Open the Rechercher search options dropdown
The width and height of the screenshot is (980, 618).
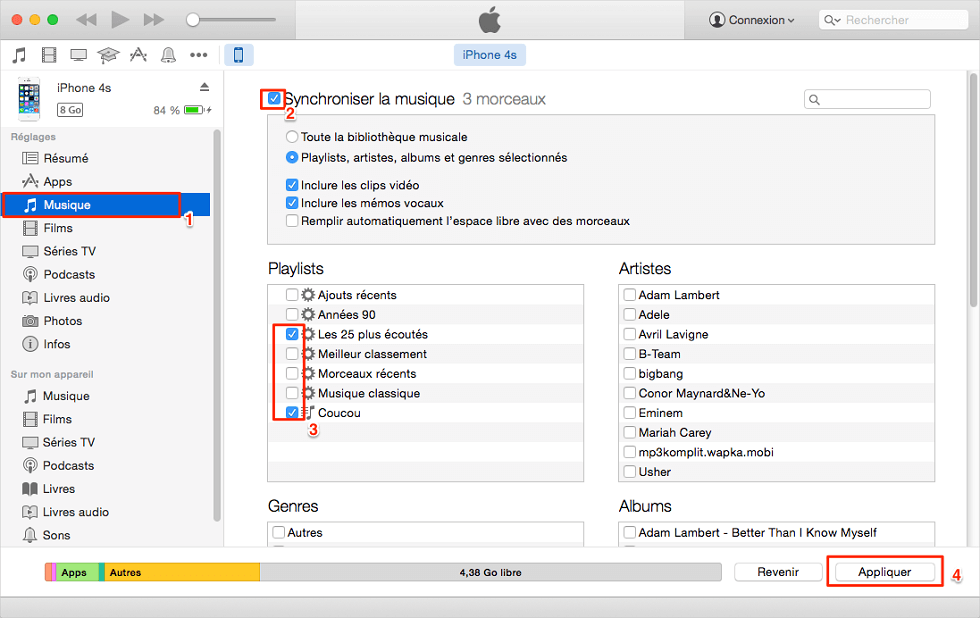coord(833,20)
